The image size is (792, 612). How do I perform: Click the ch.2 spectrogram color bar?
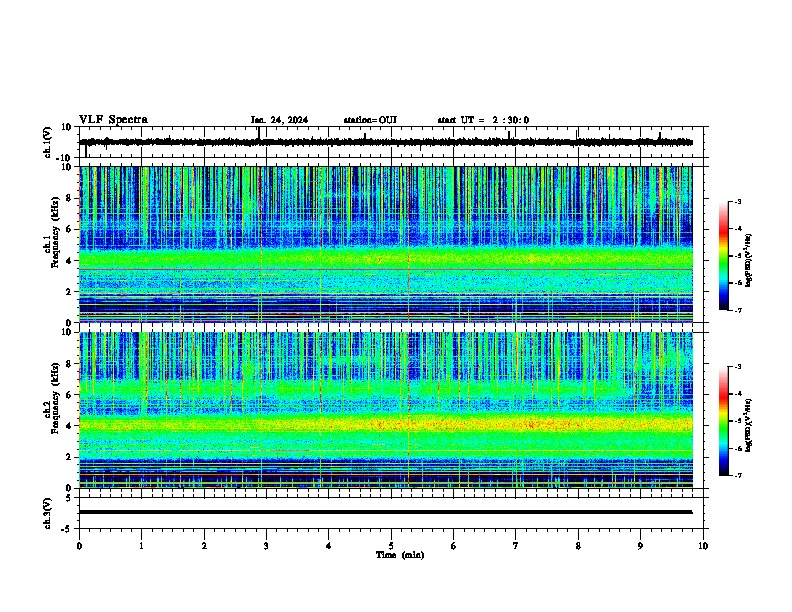click(724, 421)
